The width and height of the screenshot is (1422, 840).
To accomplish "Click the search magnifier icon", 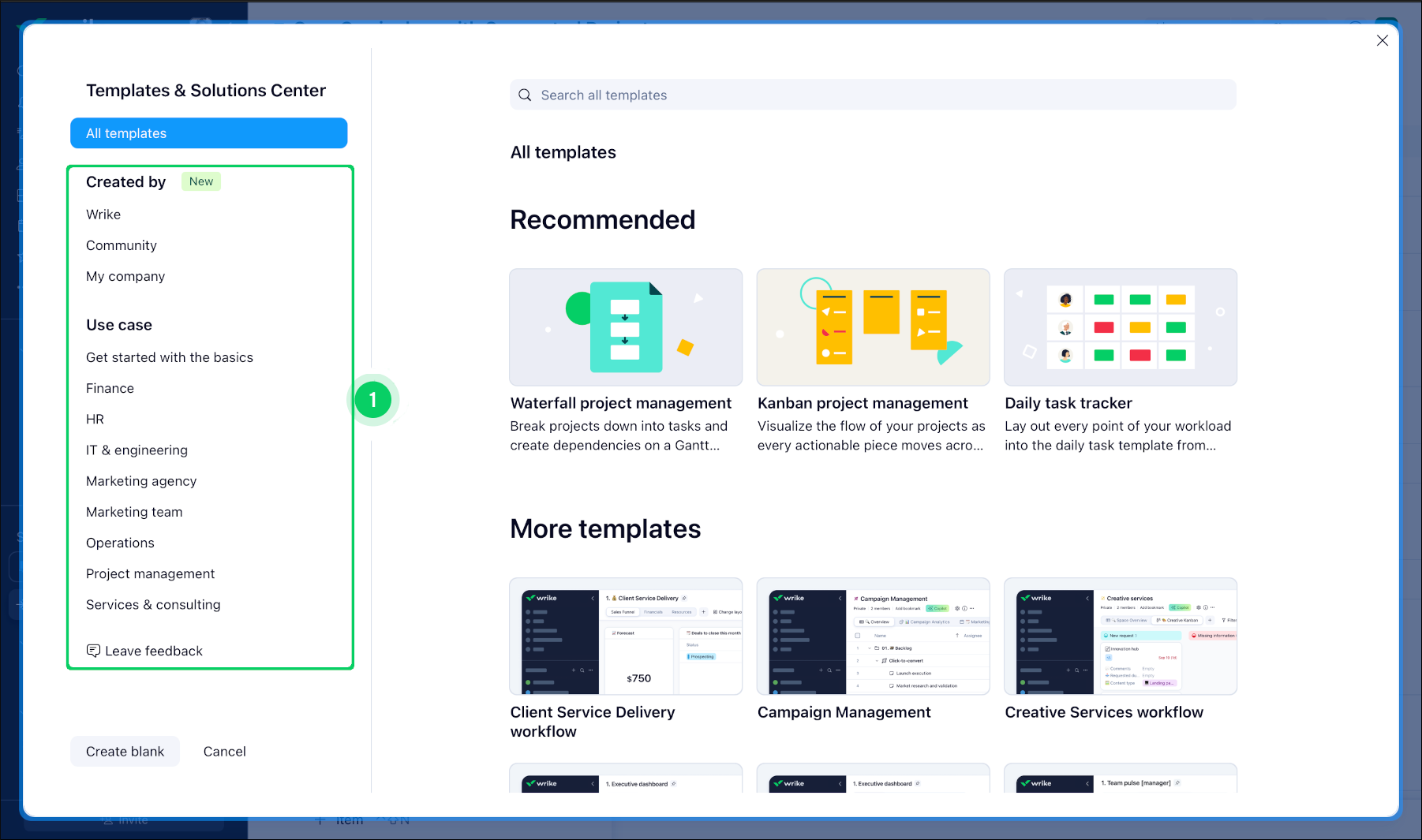I will 525,95.
